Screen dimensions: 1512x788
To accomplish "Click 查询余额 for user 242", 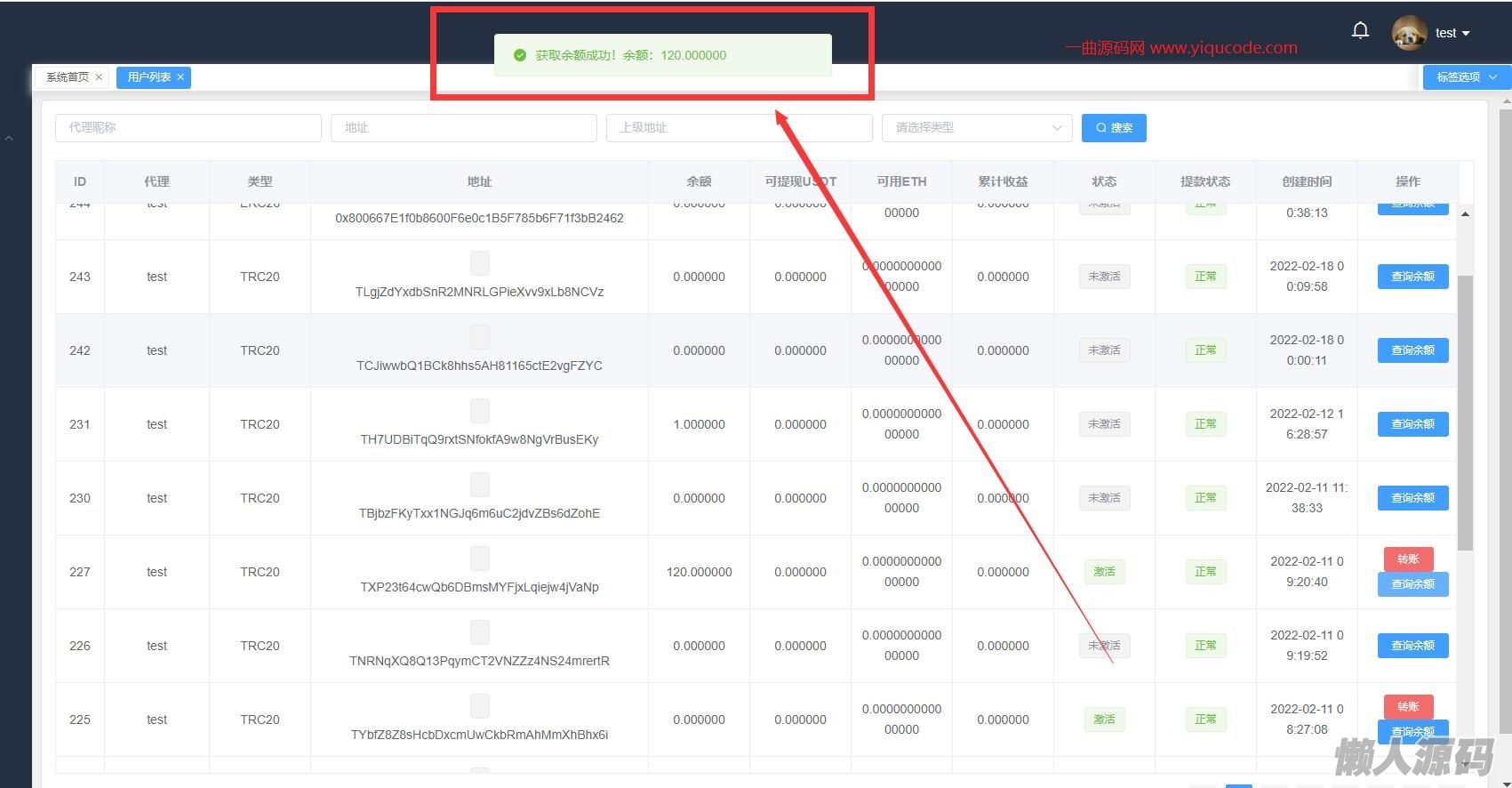I will pyautogui.click(x=1412, y=350).
